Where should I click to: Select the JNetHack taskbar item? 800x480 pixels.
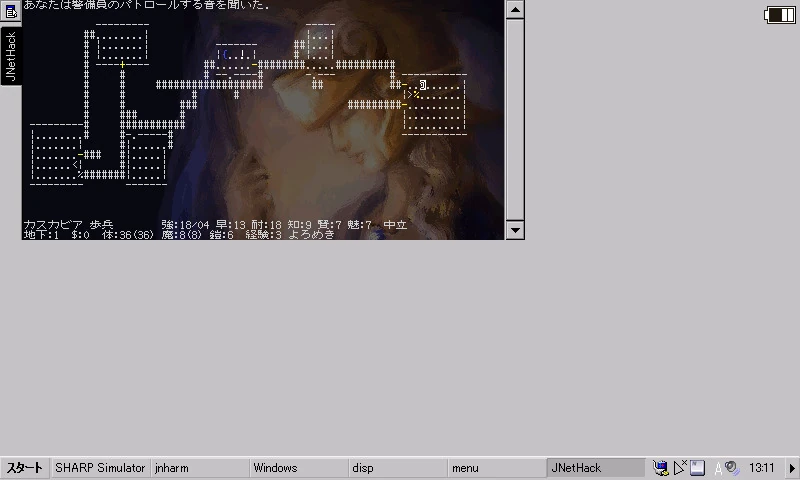click(x=595, y=468)
